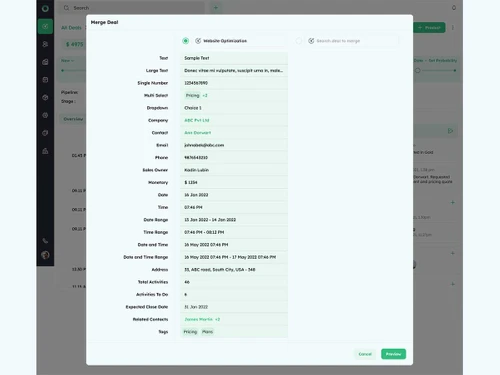Select the Expected Close Date value 31 Jan 2022
Screen dimensions: 500x375
(196, 307)
